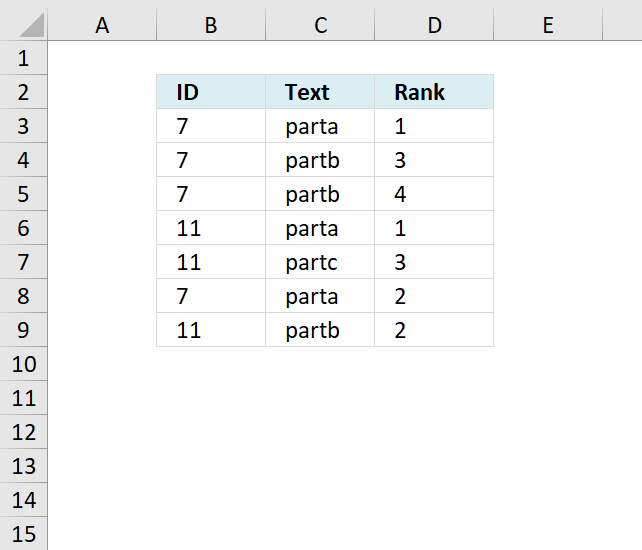Select cell C3 containing parta
The height and width of the screenshot is (550, 642).
click(x=320, y=126)
